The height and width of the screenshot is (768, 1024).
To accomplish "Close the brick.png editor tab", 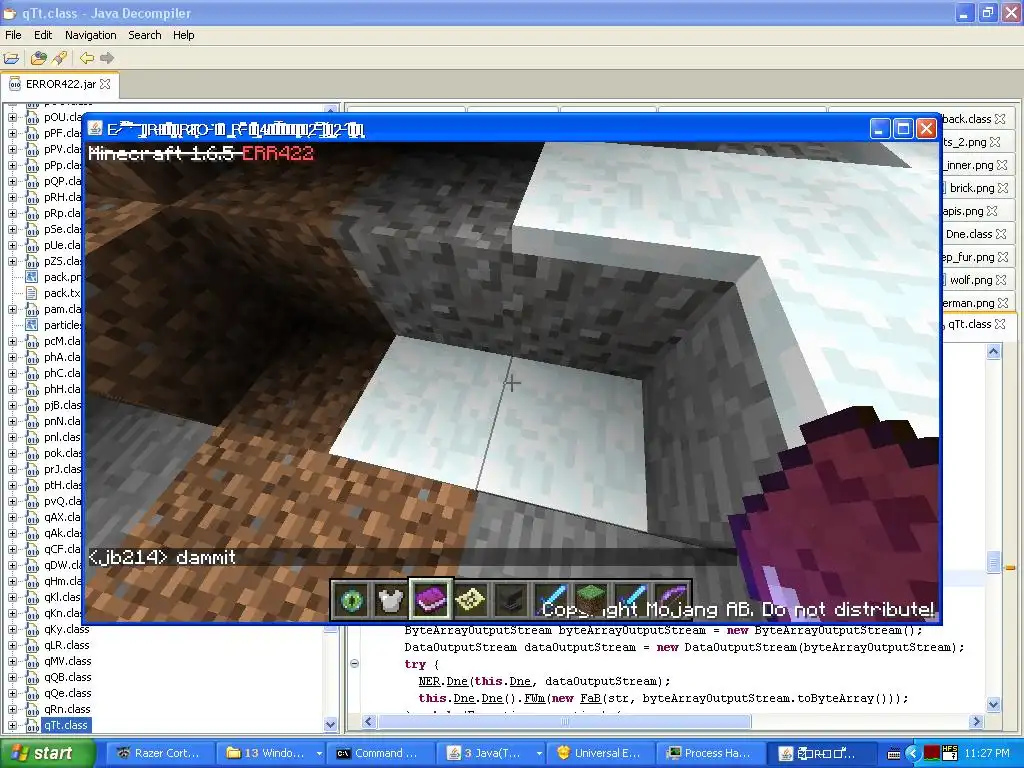I will coord(1003,188).
